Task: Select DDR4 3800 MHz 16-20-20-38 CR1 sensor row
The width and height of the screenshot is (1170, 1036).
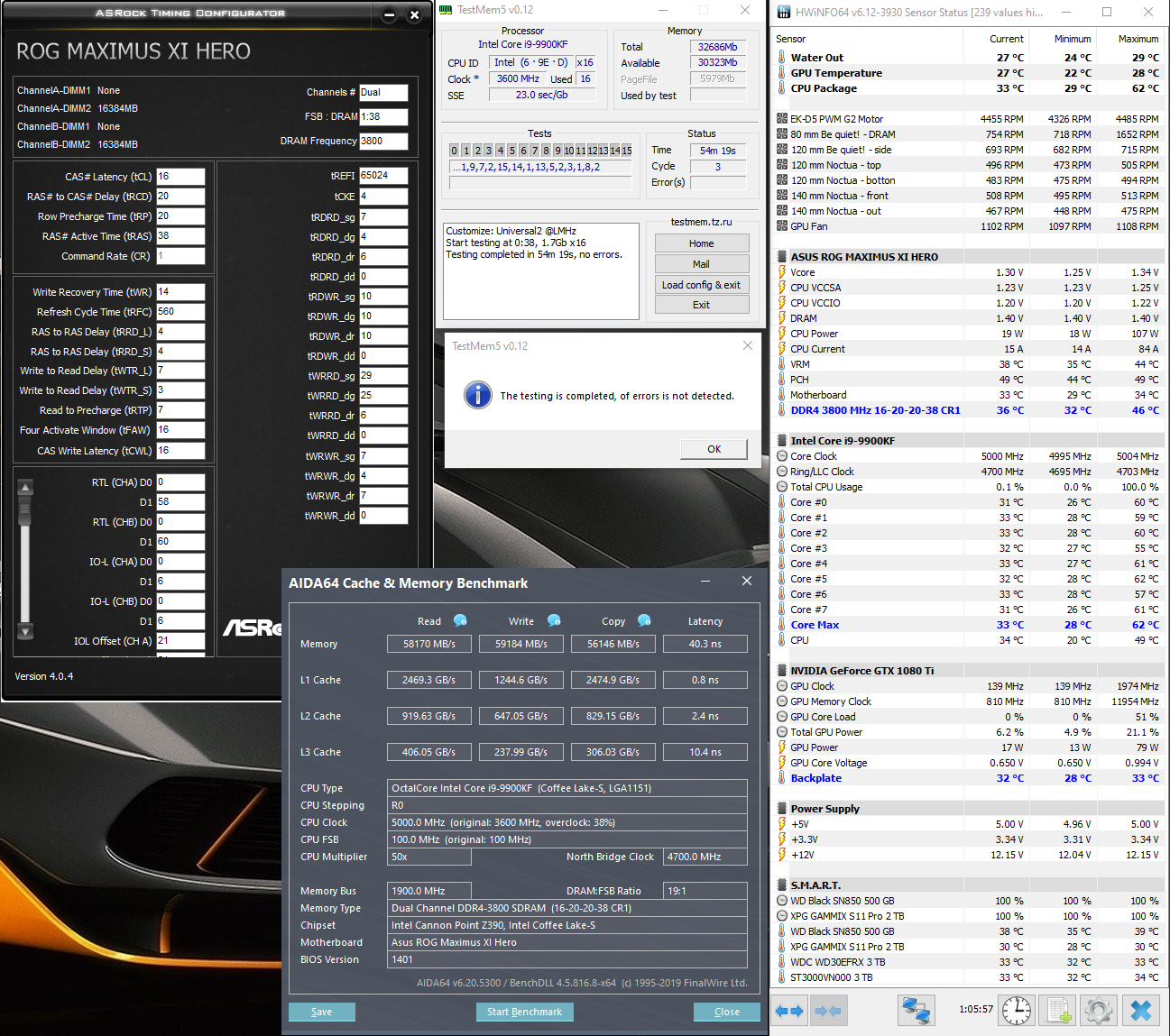Action: [968, 410]
